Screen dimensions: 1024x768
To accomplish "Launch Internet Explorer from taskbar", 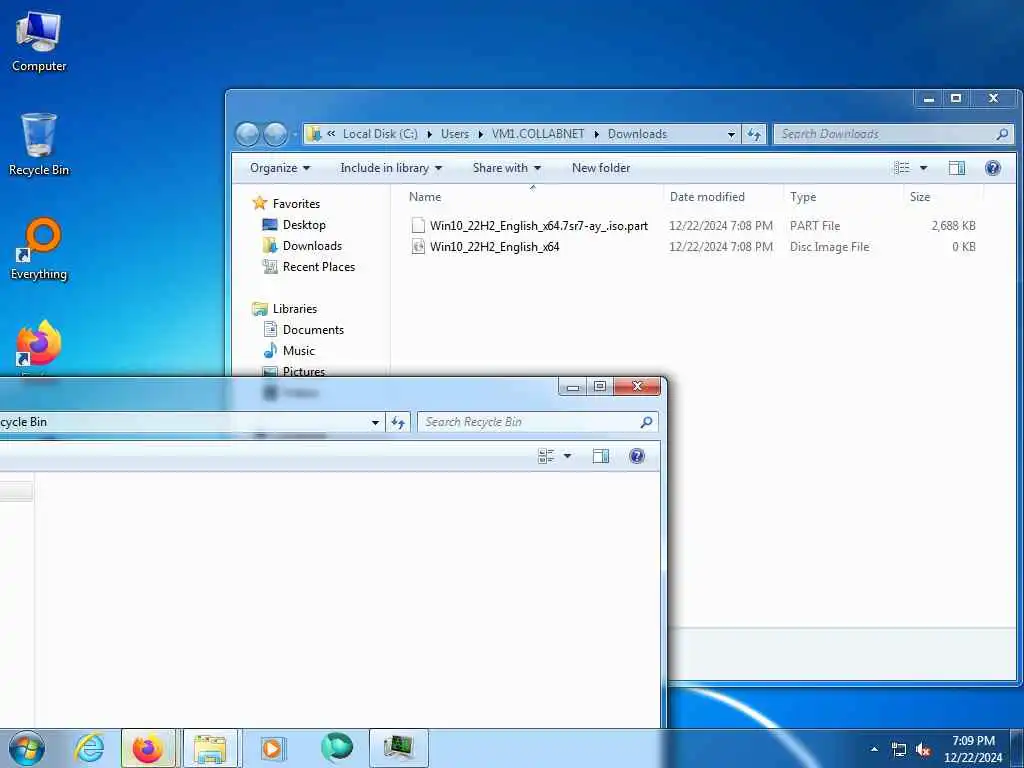I will [x=89, y=748].
